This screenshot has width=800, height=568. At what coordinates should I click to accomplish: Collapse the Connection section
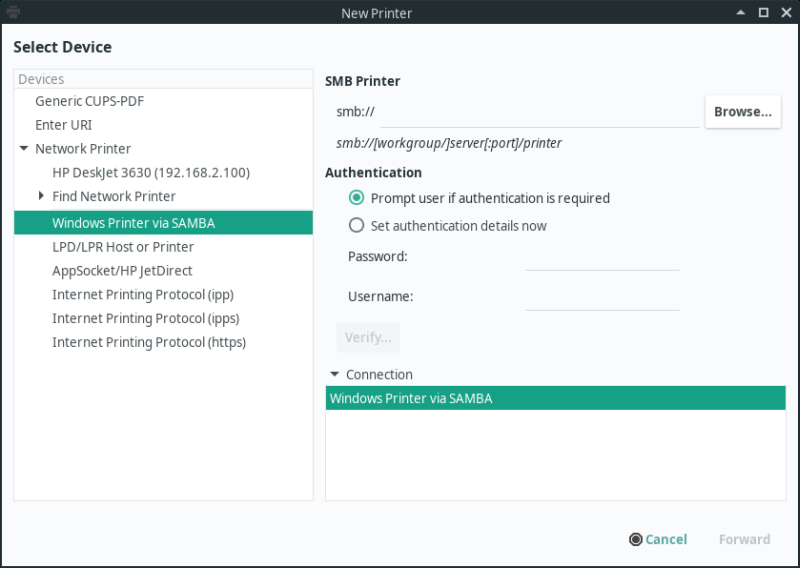pyautogui.click(x=334, y=375)
